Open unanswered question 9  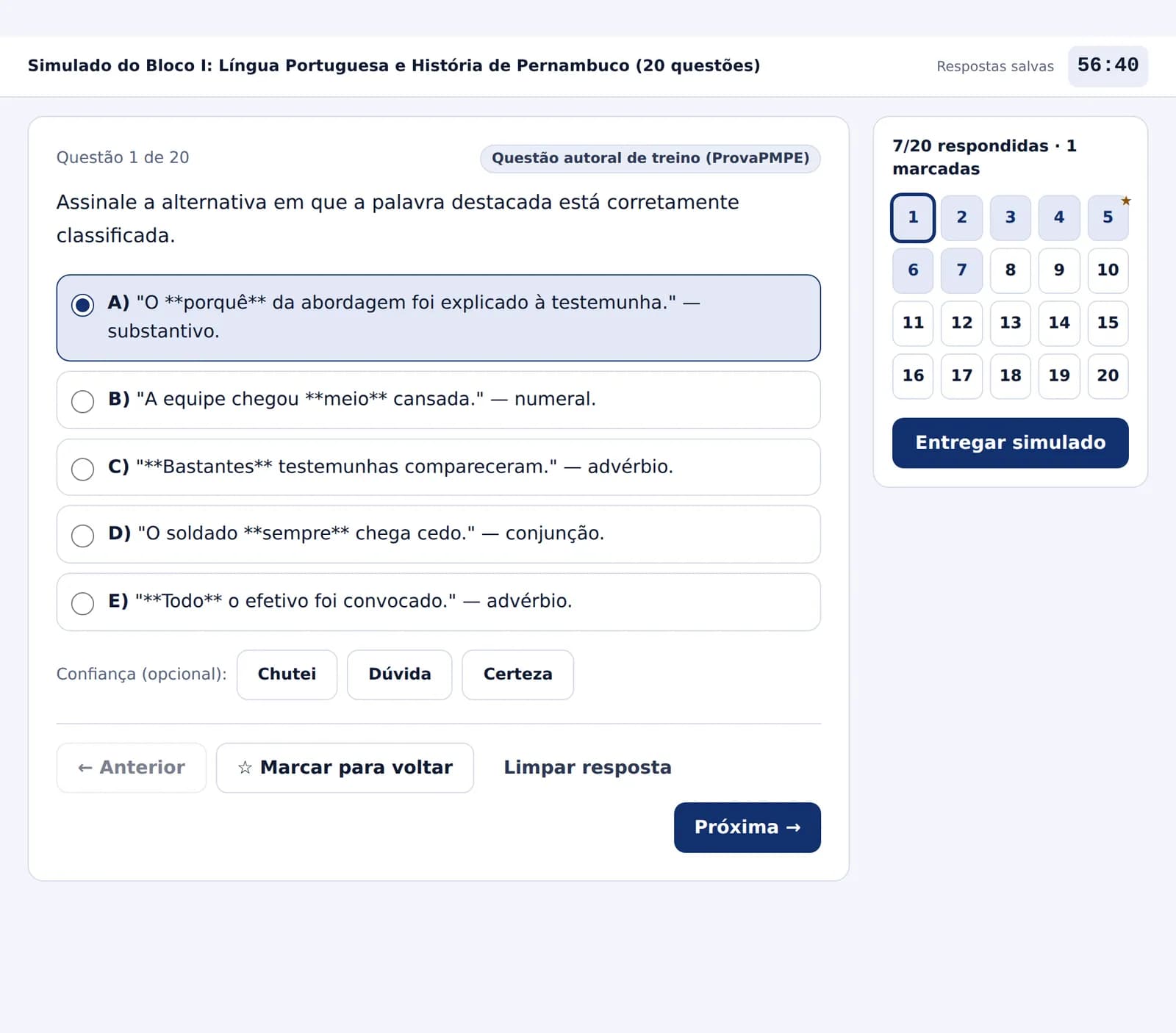(1059, 270)
